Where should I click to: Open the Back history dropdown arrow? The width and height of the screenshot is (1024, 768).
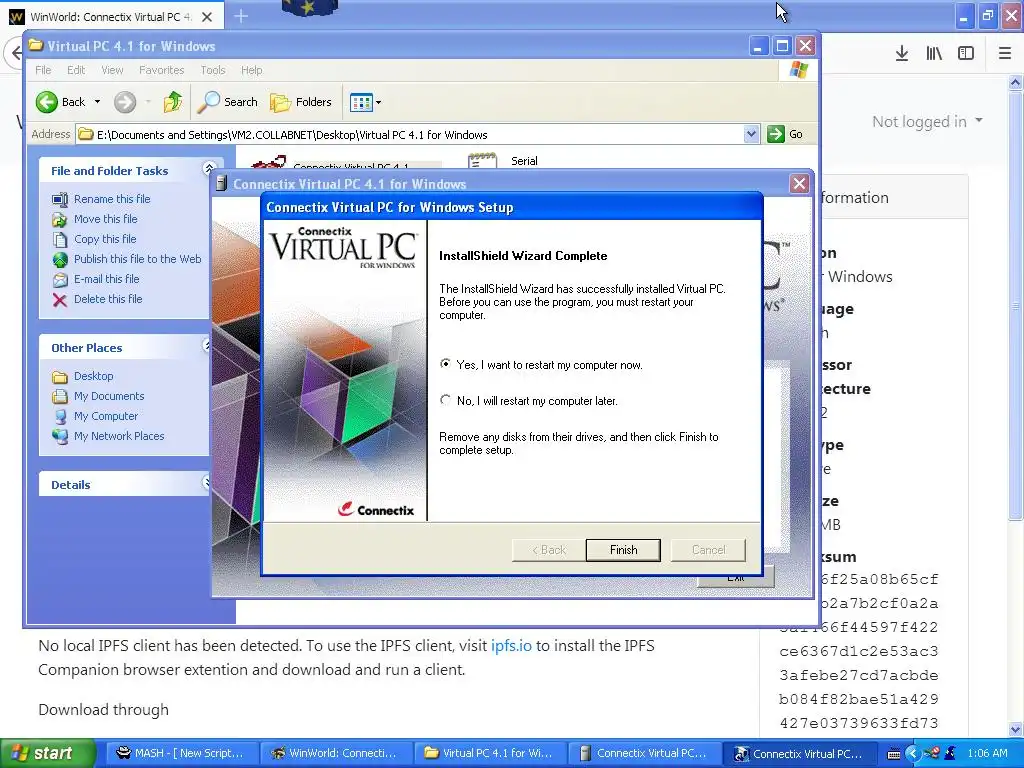coord(97,102)
